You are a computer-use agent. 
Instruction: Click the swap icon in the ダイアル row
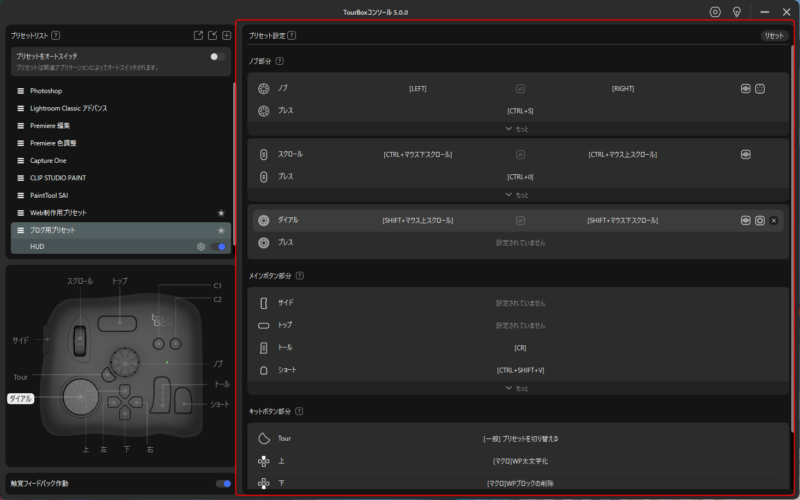520,220
